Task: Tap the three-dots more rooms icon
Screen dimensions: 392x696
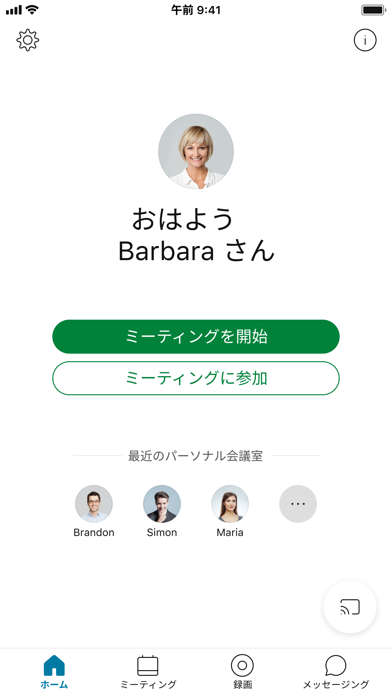Action: pyautogui.click(x=298, y=504)
